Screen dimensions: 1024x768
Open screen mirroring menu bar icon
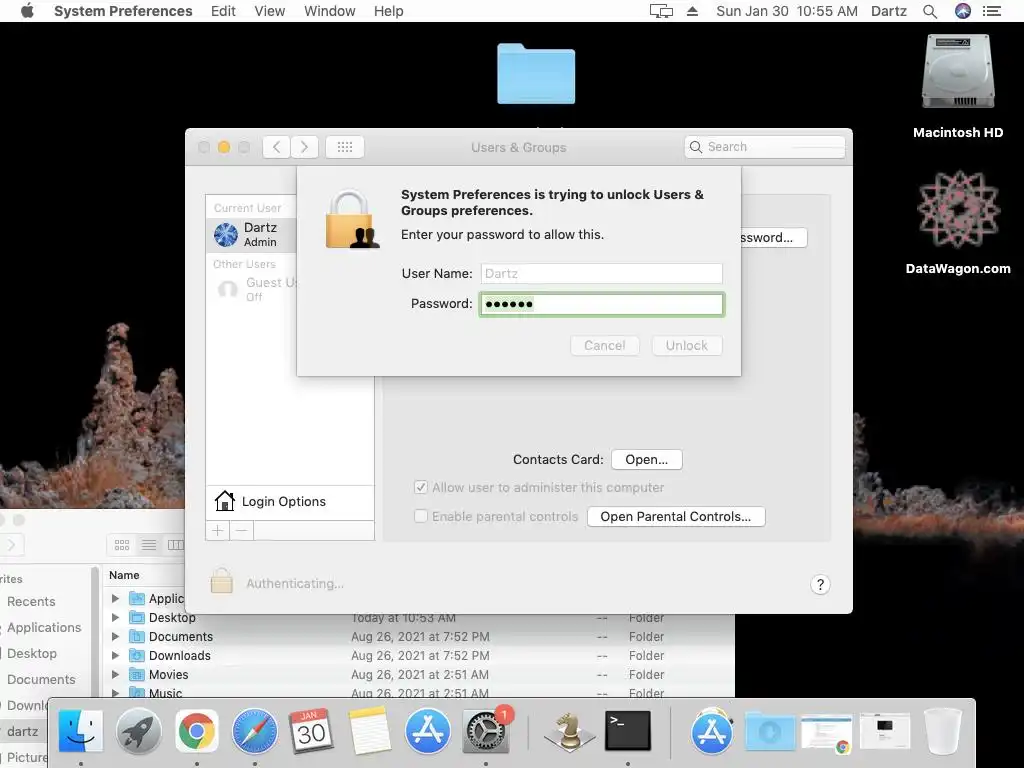pyautogui.click(x=661, y=11)
